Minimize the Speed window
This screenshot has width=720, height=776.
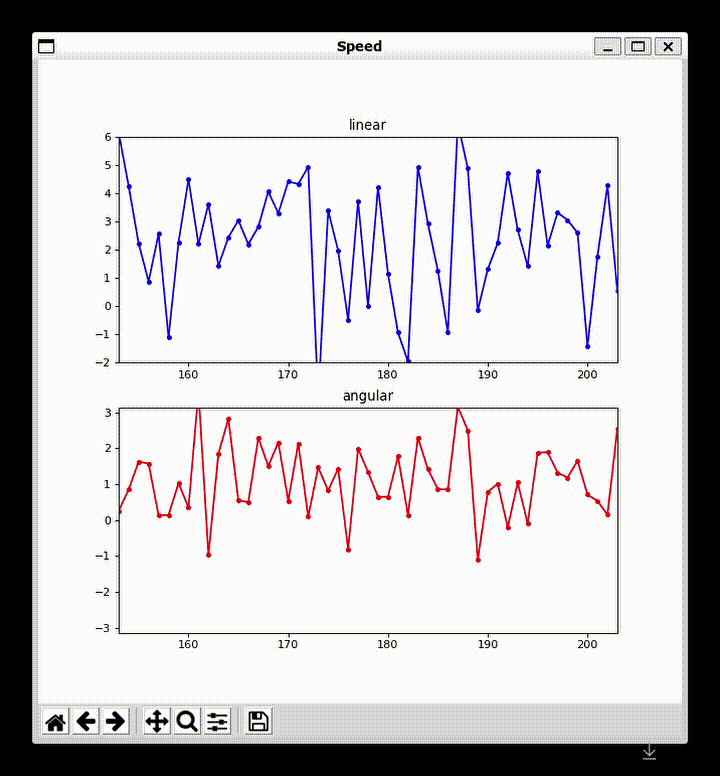[607, 46]
